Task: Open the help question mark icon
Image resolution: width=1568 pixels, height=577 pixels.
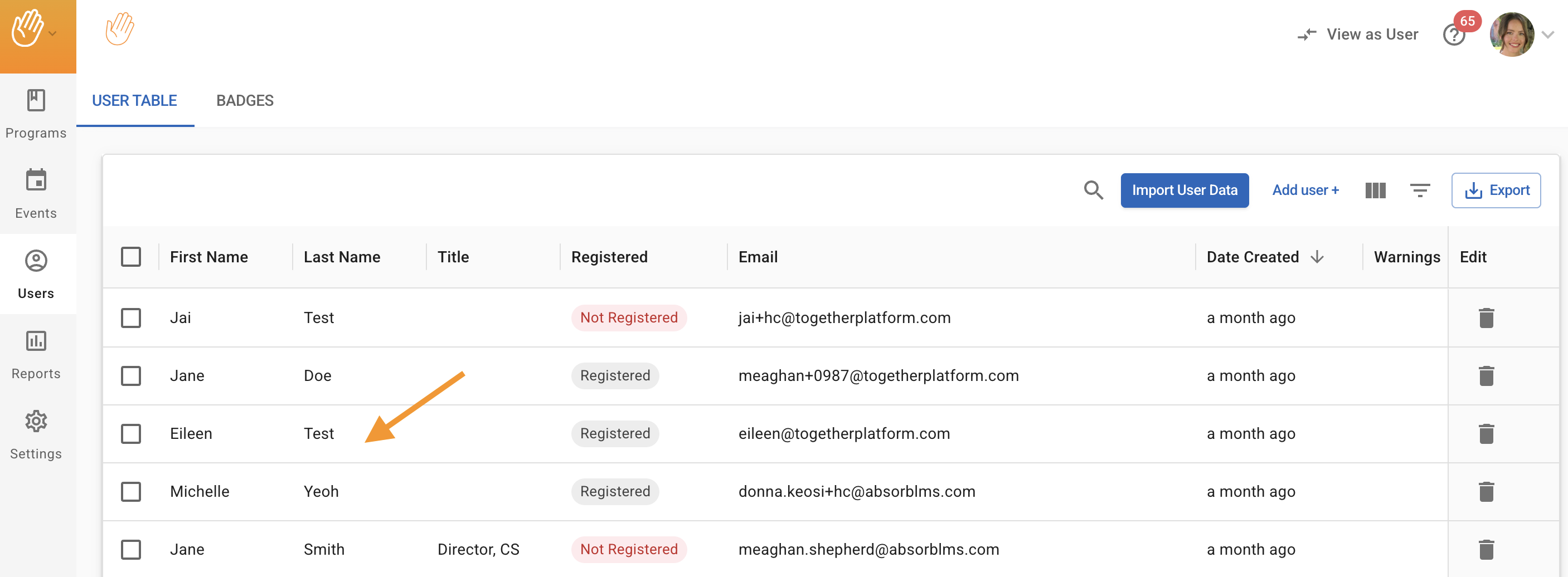Action: (1454, 35)
